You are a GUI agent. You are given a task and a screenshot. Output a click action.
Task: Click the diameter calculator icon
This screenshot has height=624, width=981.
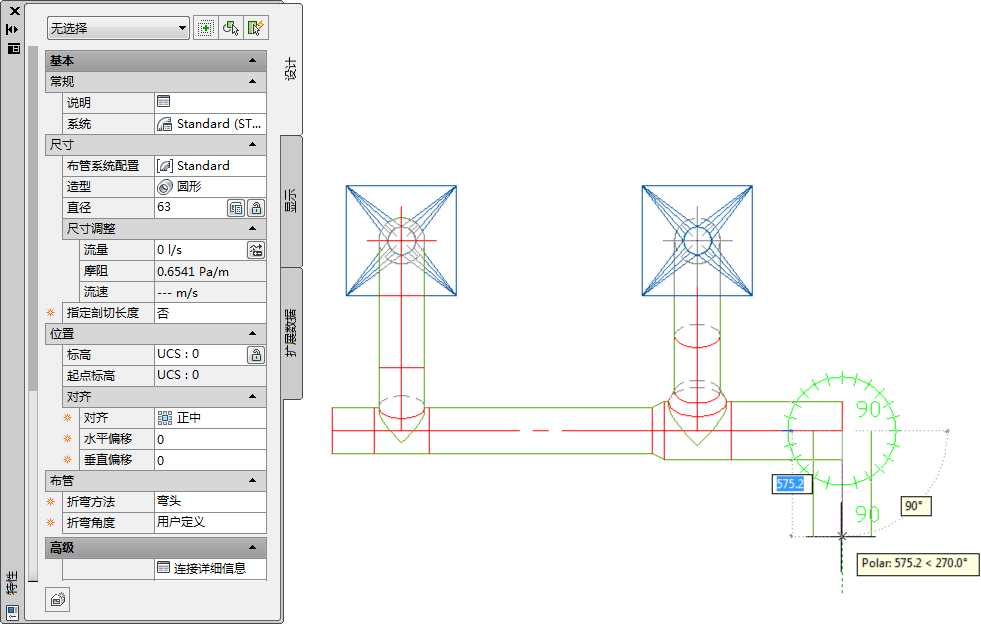pos(236,208)
